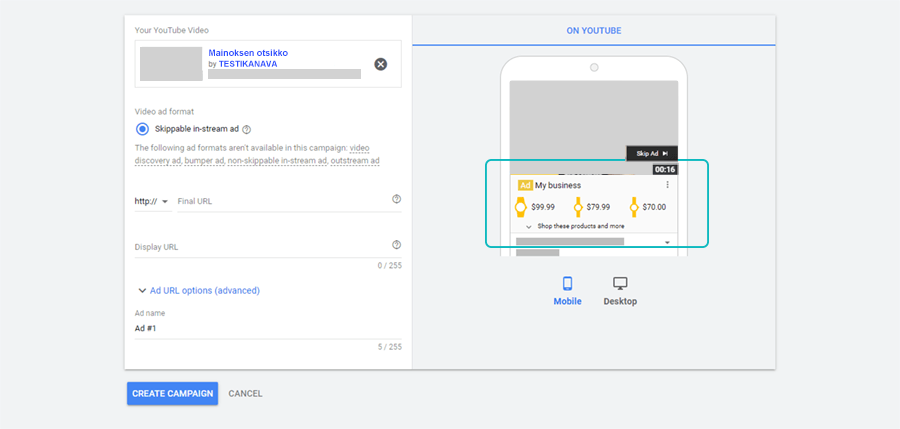Expand Ad URL options (advanced)
900x429 pixels.
pos(199,291)
